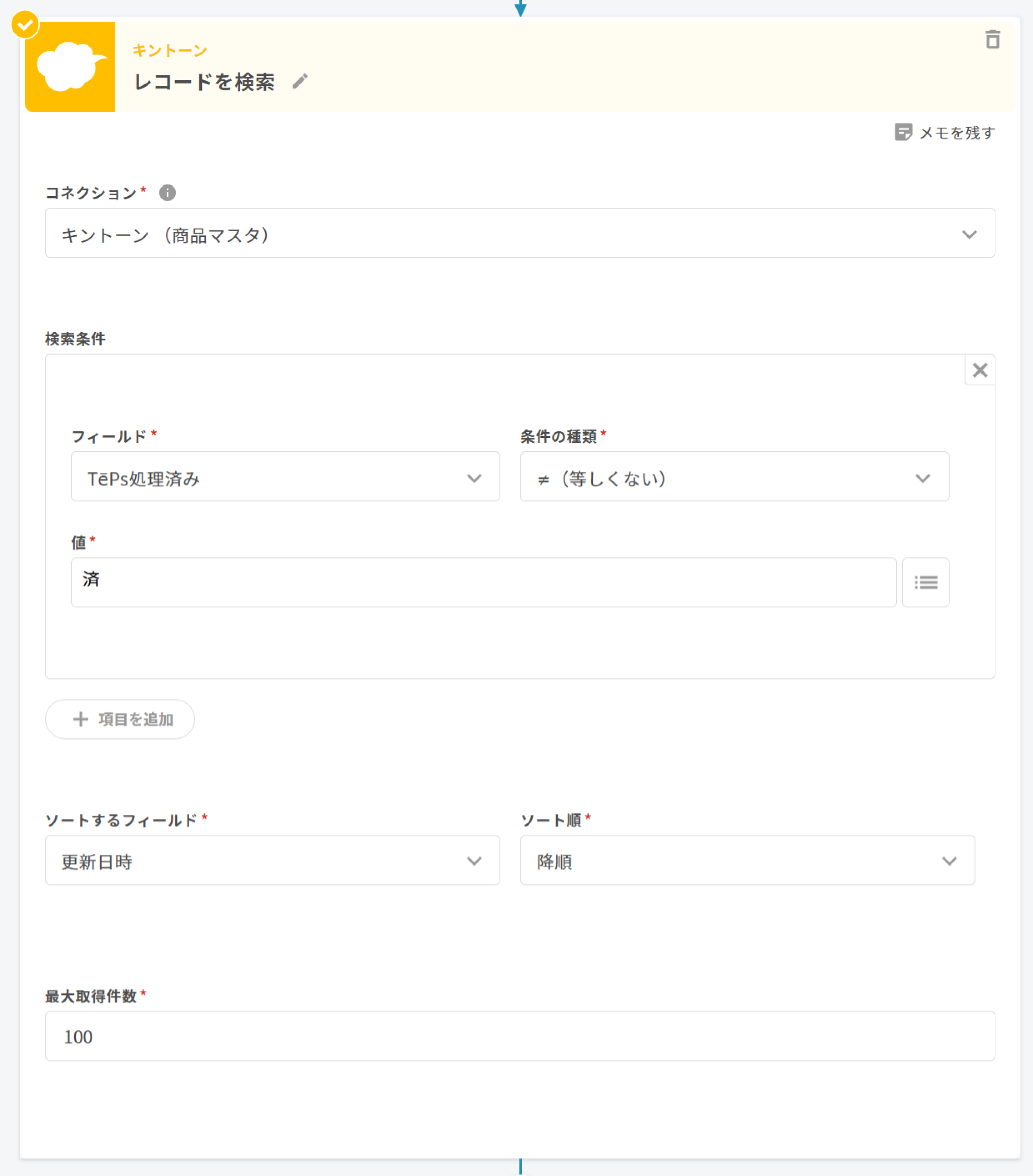Click plus icon in 項目を追加

click(x=81, y=719)
